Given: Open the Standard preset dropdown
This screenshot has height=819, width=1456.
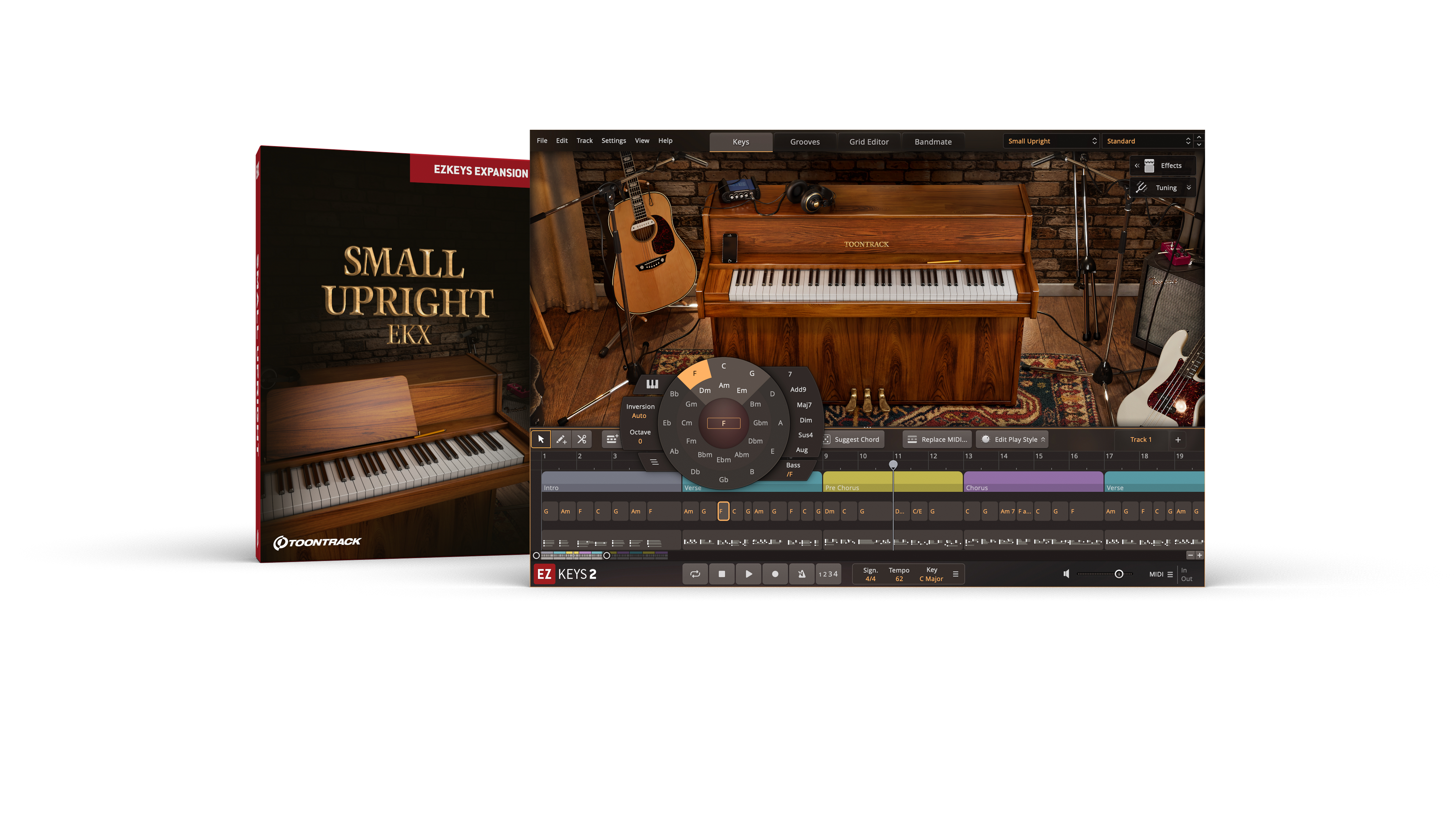Looking at the screenshot, I should pyautogui.click(x=1147, y=141).
